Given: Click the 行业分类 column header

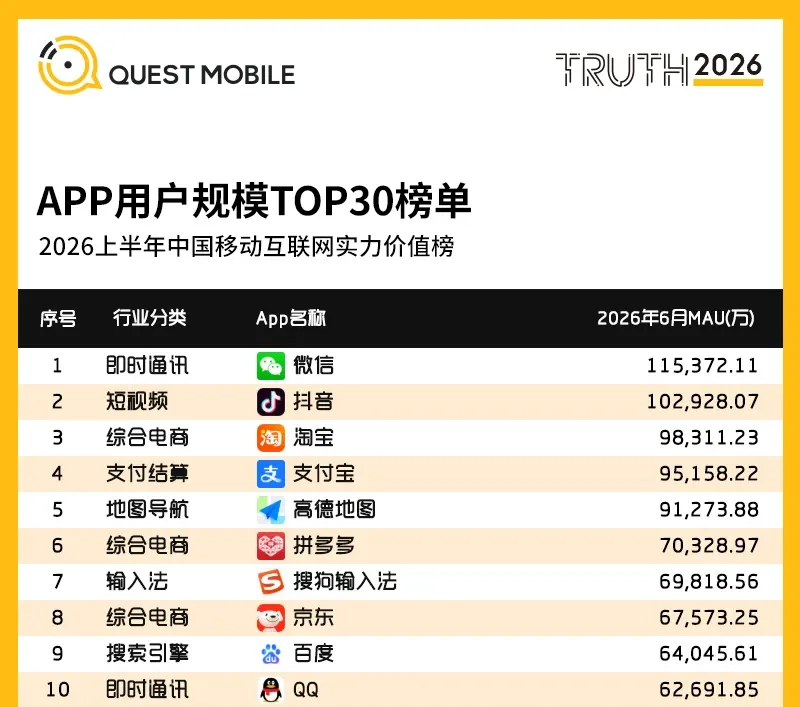Looking at the screenshot, I should pyautogui.click(x=149, y=318).
